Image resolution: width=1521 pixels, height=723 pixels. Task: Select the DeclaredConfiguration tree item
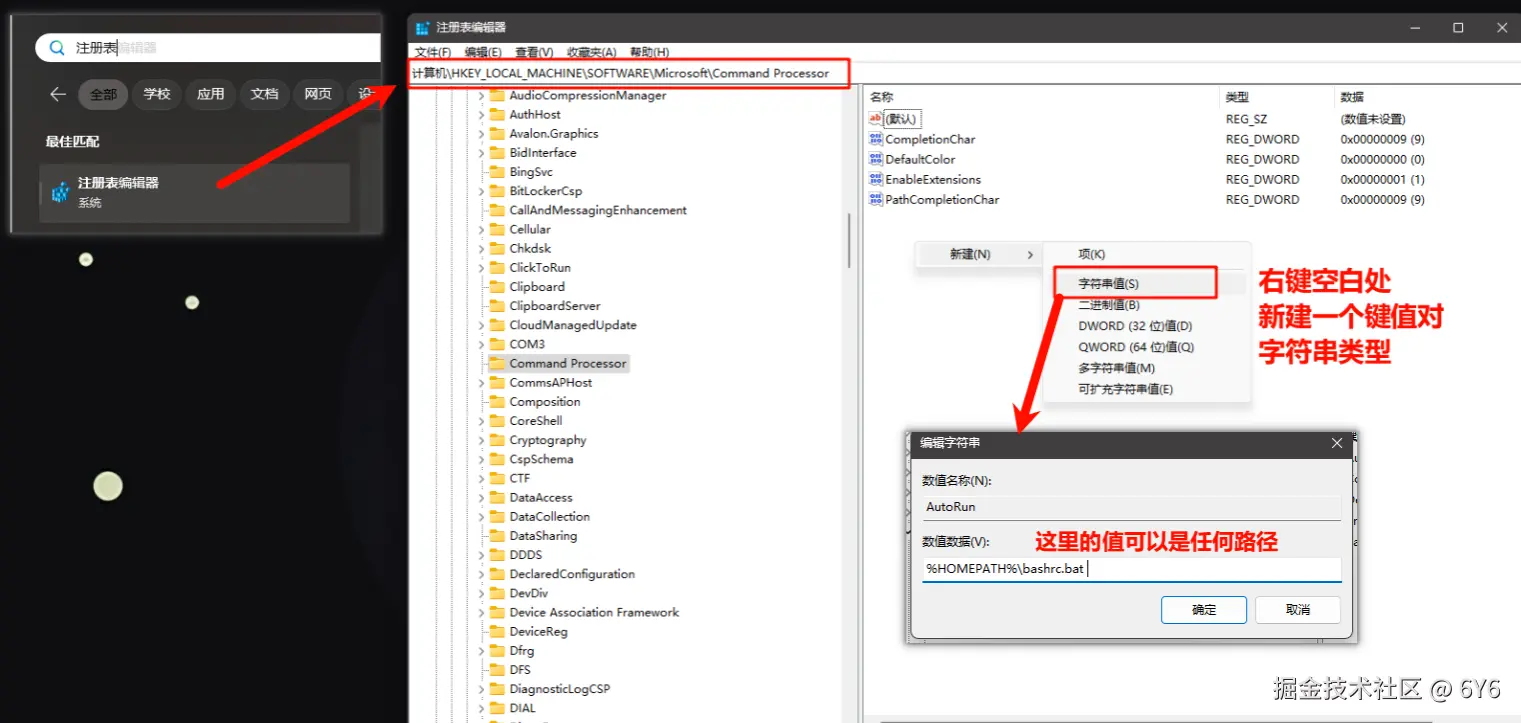572,575
